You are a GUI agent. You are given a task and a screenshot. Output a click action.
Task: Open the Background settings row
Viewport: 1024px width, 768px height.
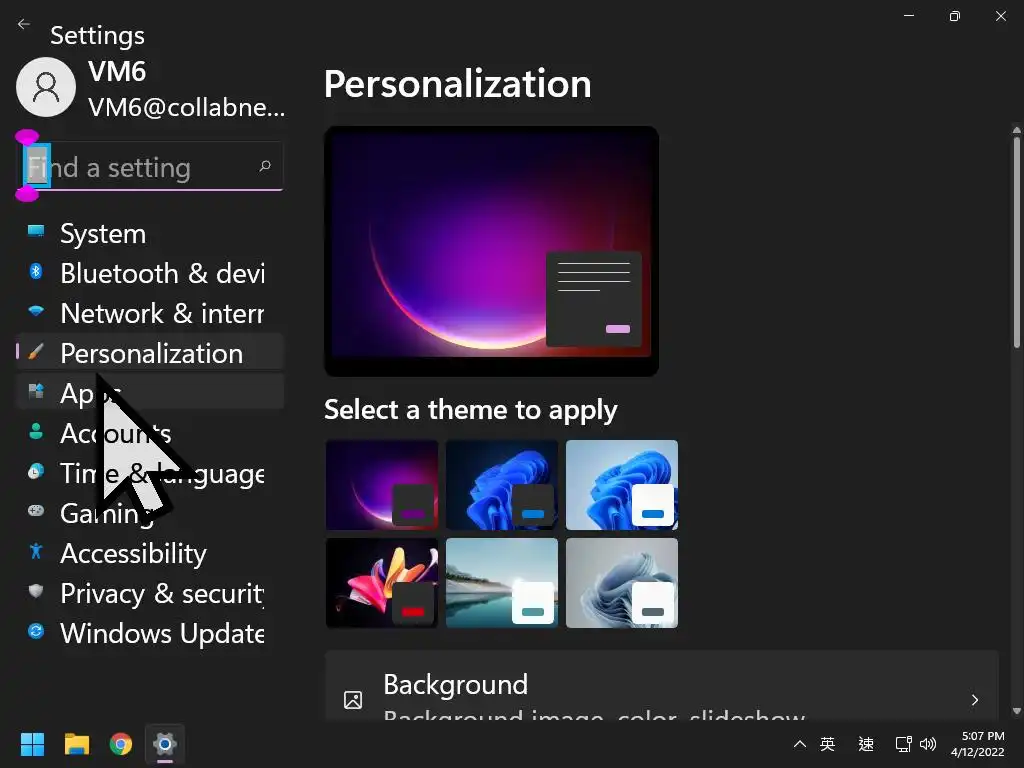662,686
